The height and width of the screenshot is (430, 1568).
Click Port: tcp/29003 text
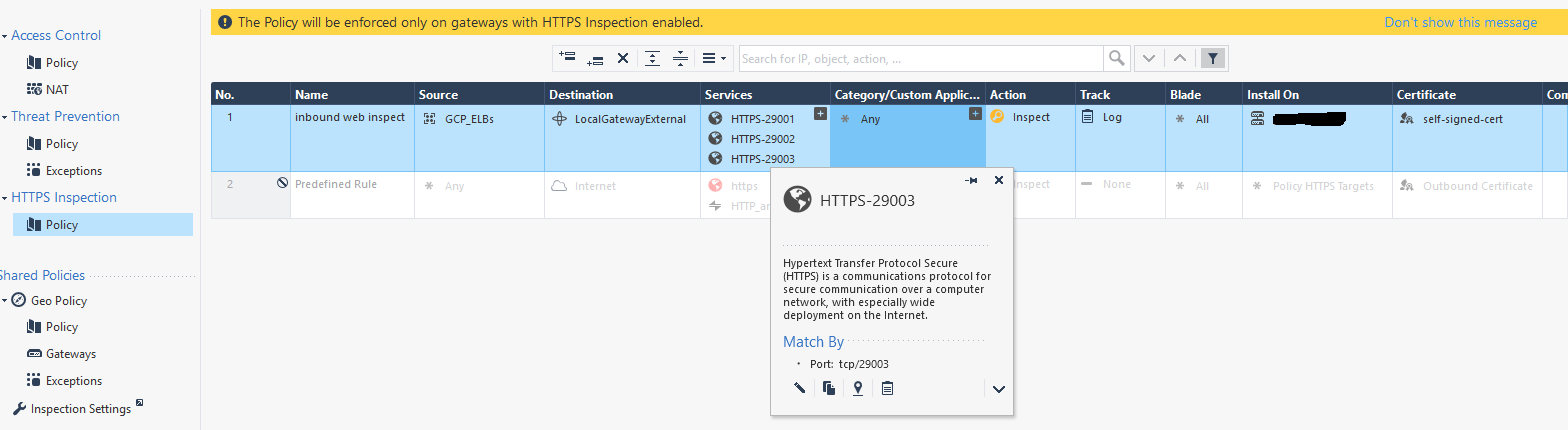tap(849, 364)
